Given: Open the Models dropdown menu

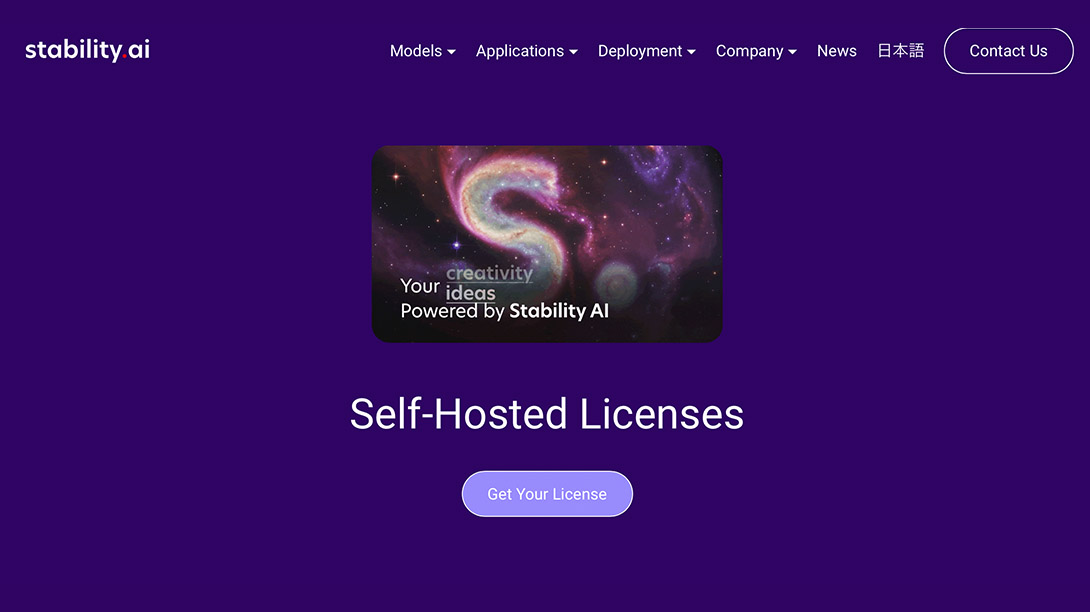Looking at the screenshot, I should click(x=423, y=51).
